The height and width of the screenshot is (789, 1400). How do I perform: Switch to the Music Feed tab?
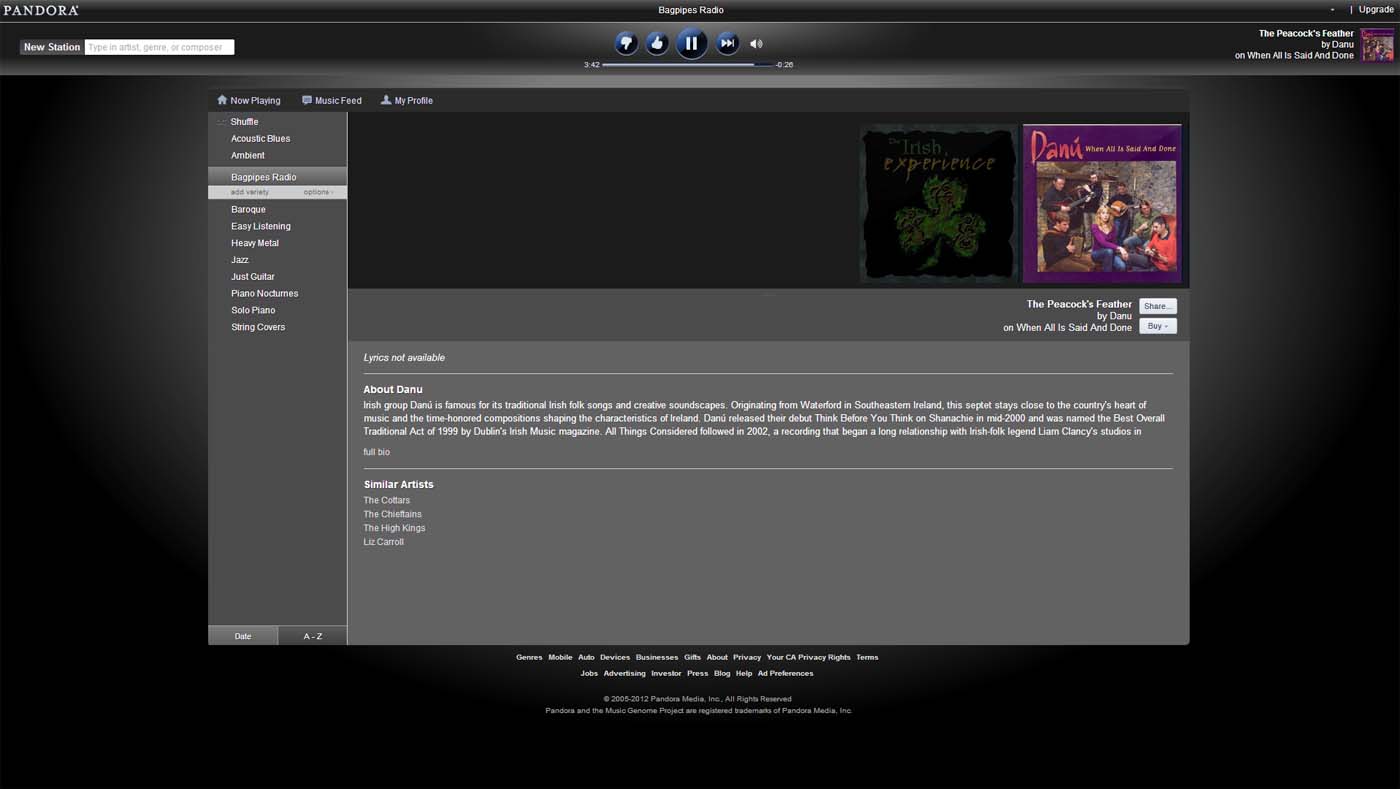click(332, 100)
